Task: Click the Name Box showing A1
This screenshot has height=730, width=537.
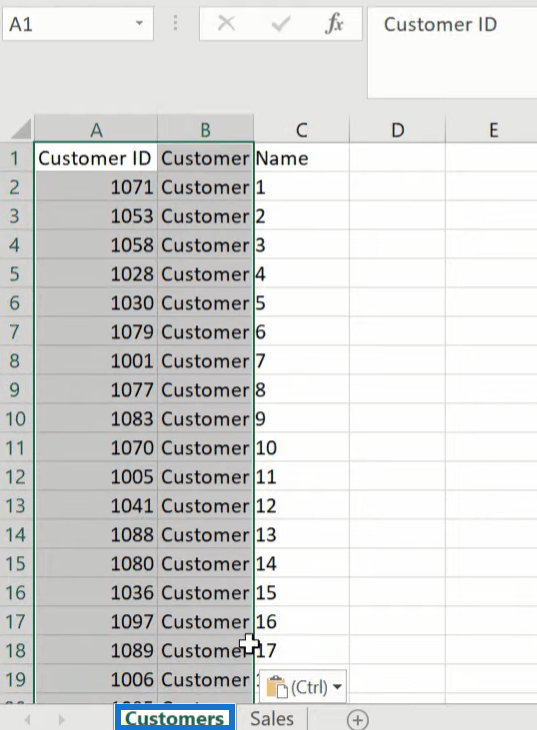Action: [x=78, y=23]
